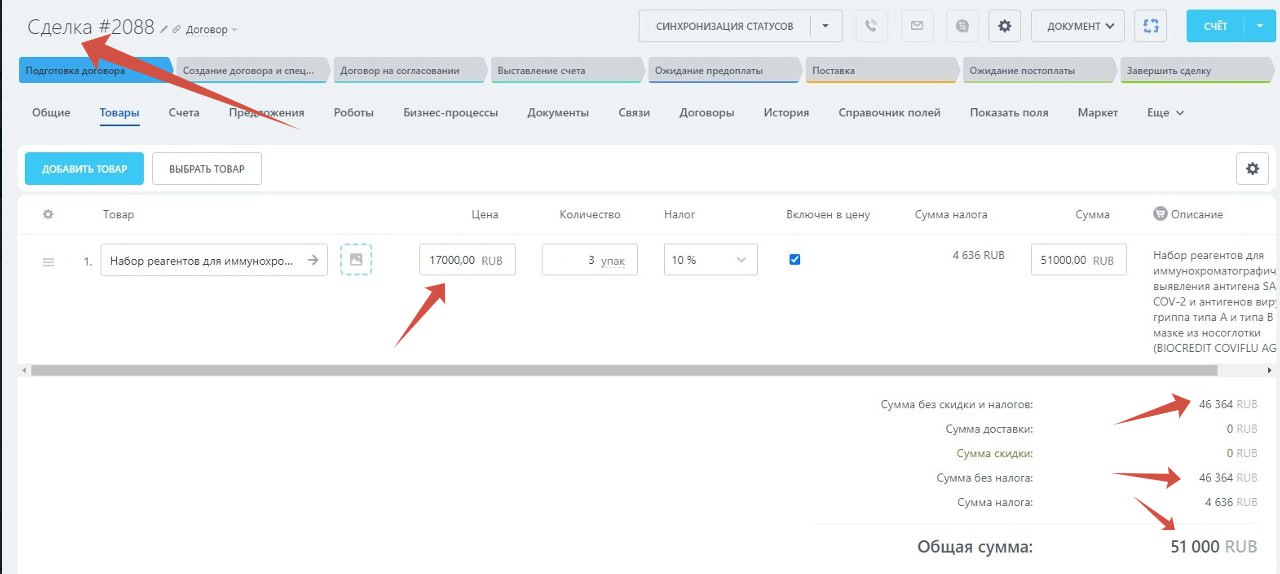Click the link icon beside the deal title

pyautogui.click(x=177, y=29)
